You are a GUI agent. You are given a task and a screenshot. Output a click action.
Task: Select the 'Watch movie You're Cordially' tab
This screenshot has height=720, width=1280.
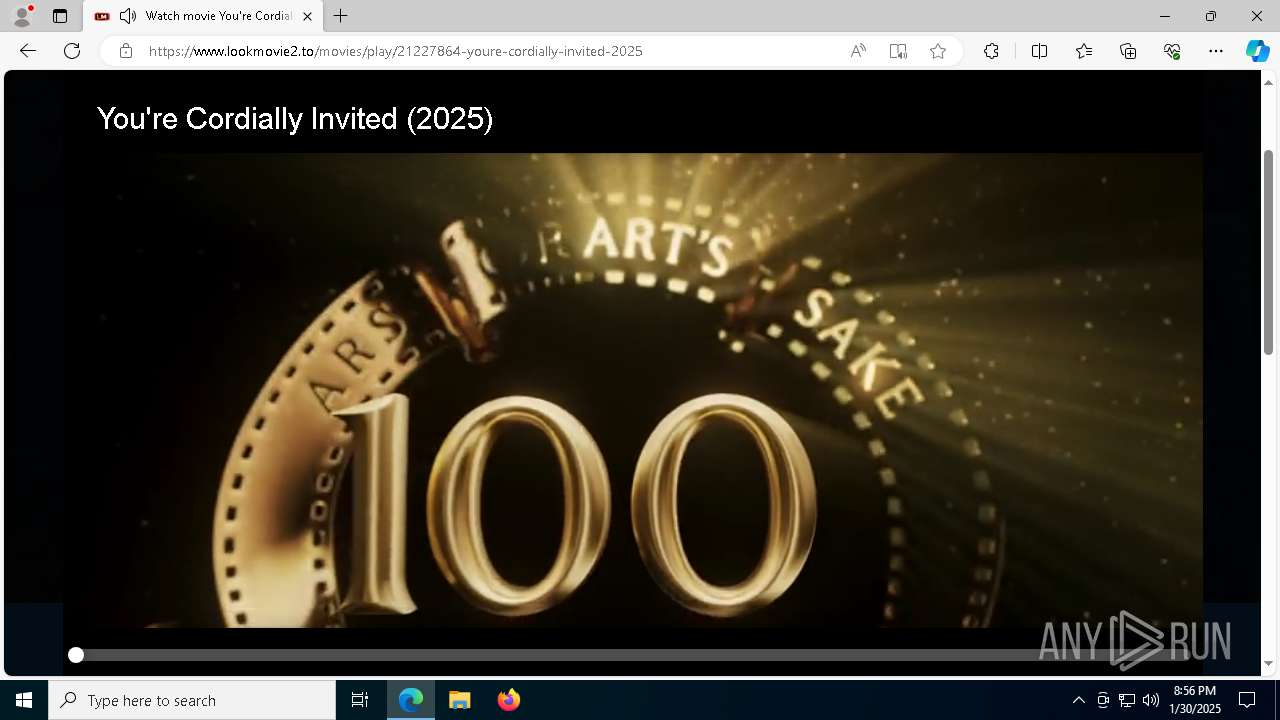(203, 16)
